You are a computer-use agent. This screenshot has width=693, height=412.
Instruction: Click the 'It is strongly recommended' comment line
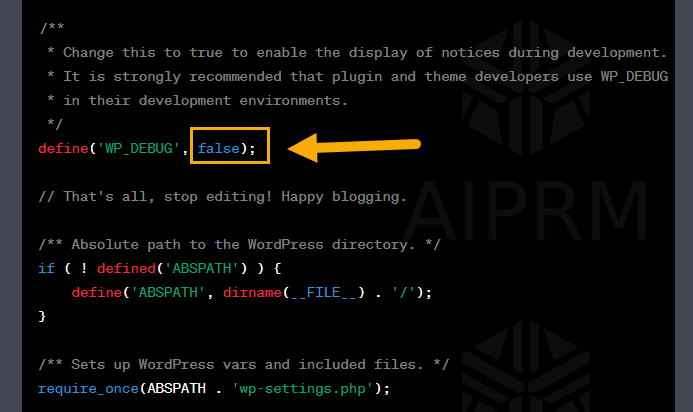point(358,76)
